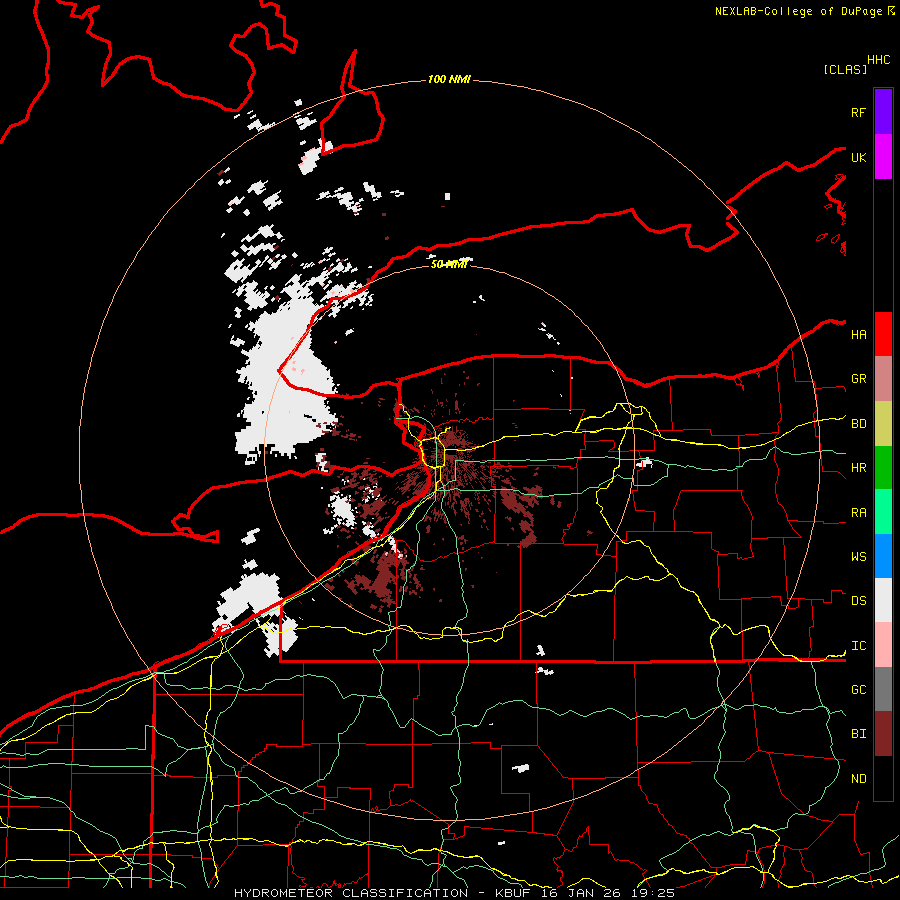Screen dimensions: 900x900
Task: Click the [CLAS] units label
Action: click(845, 69)
